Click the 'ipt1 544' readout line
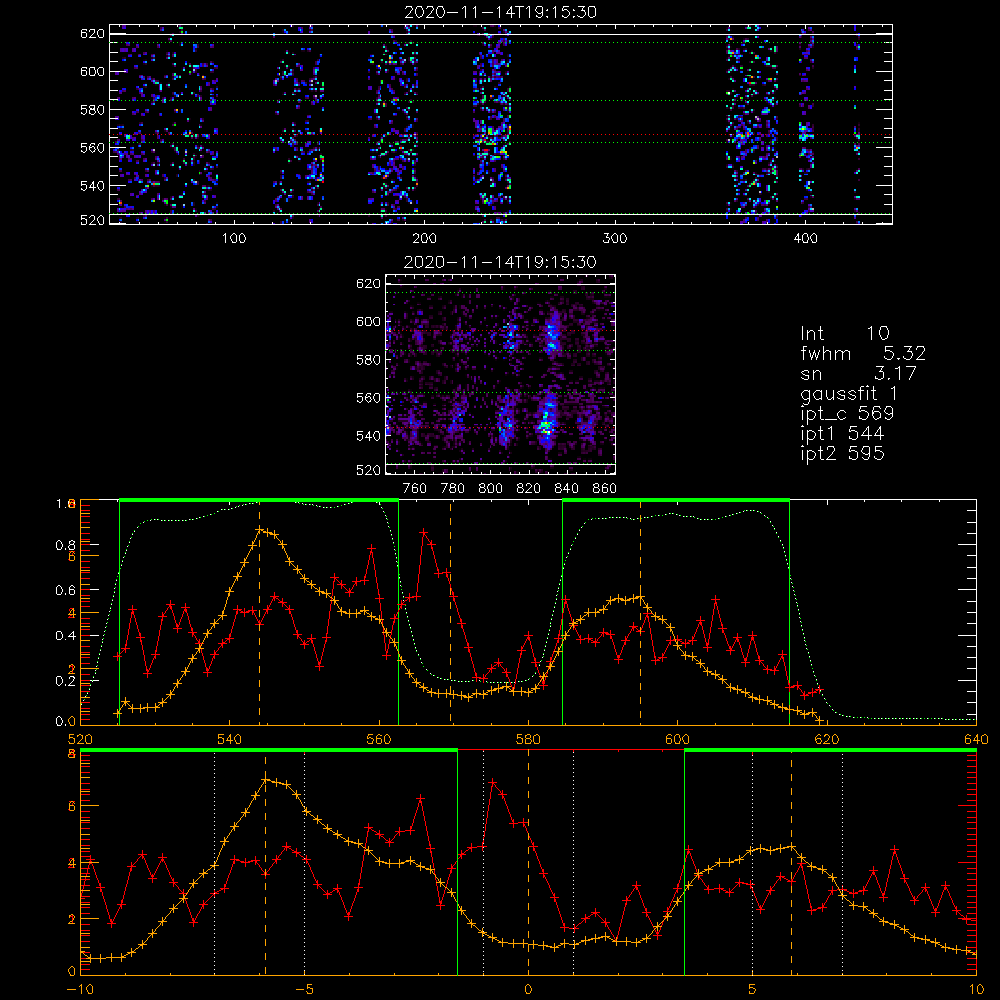Image resolution: width=1000 pixels, height=1000 pixels. coord(842,434)
